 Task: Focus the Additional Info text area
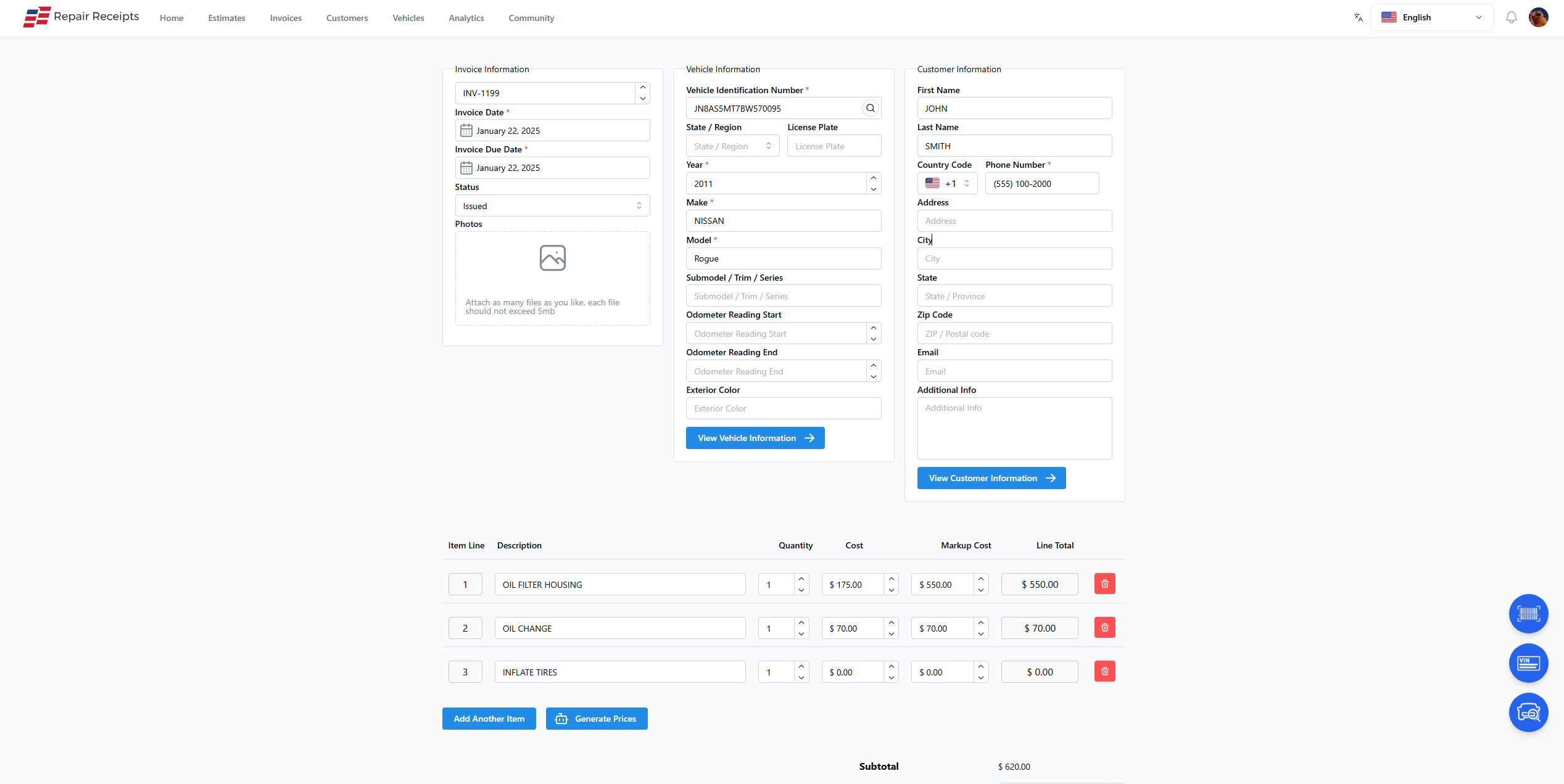click(1014, 428)
